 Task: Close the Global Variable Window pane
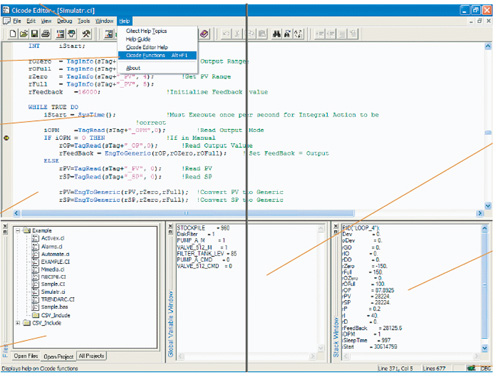pos(170,226)
